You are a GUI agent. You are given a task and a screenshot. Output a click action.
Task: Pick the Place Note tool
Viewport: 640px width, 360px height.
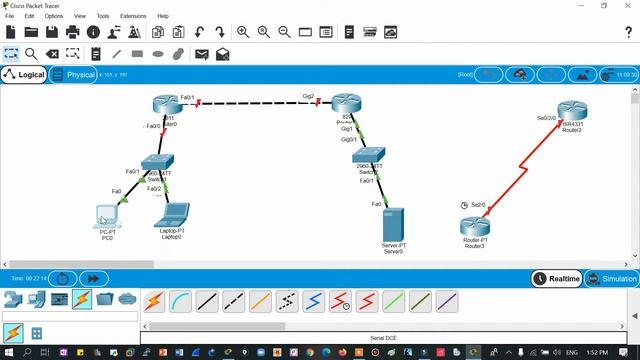click(x=96, y=53)
